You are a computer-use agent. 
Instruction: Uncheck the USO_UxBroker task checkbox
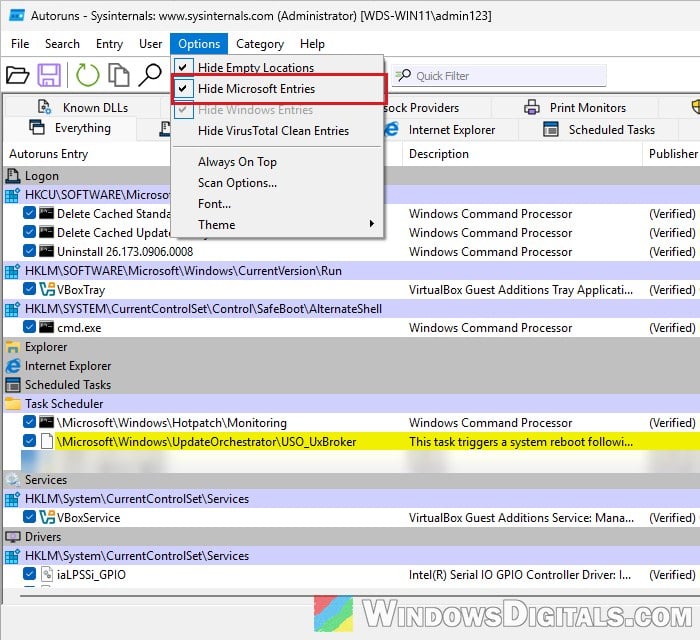coord(29,441)
